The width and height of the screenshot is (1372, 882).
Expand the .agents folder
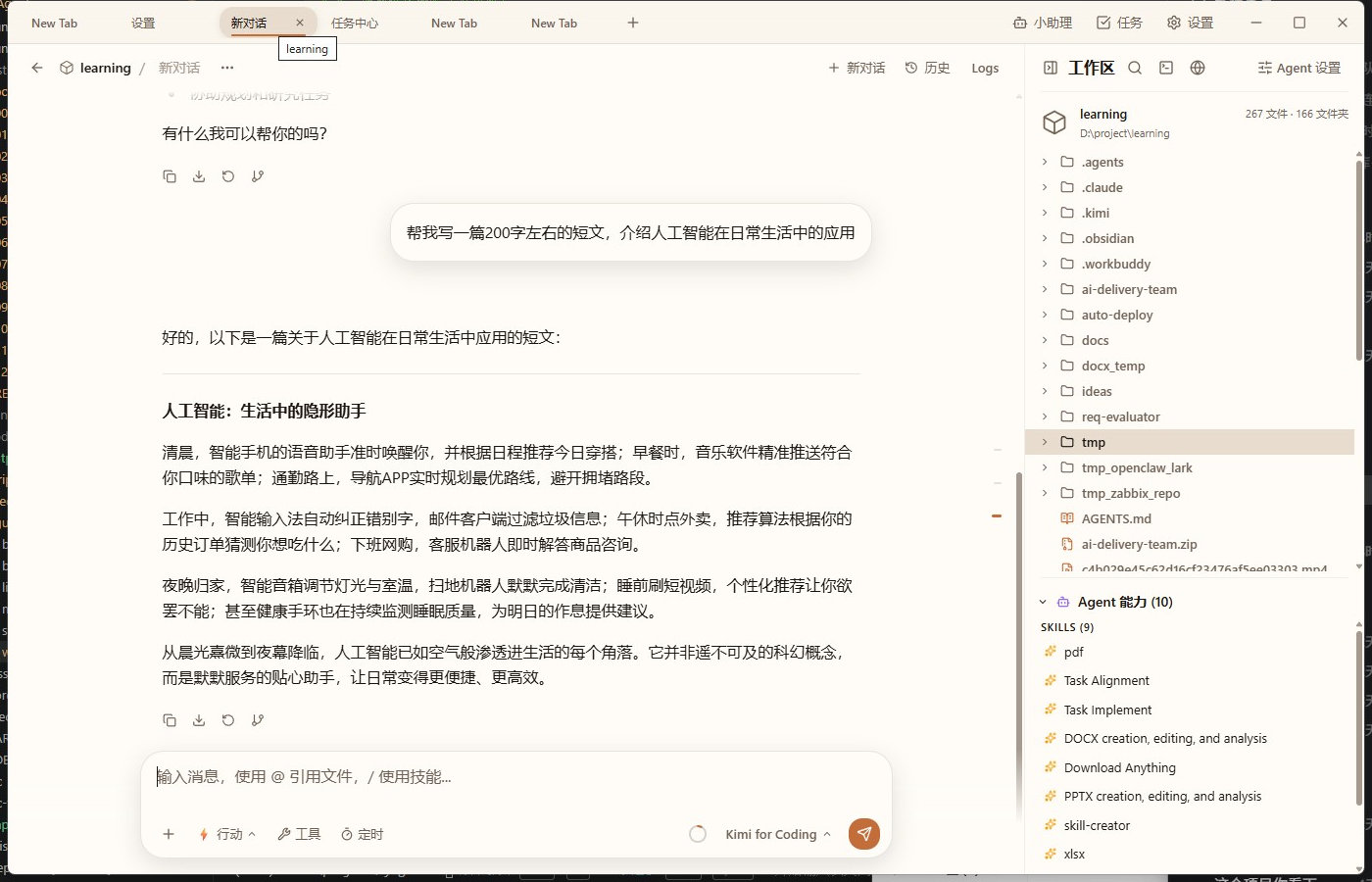point(1045,162)
